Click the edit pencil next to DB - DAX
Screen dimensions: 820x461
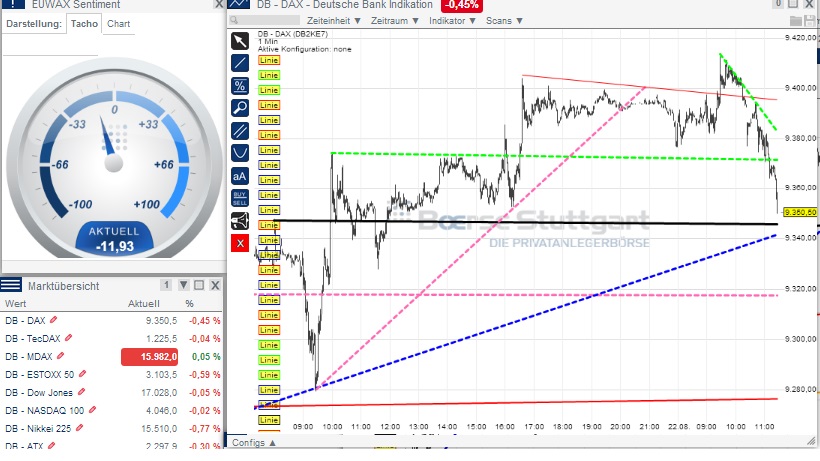coord(53,320)
